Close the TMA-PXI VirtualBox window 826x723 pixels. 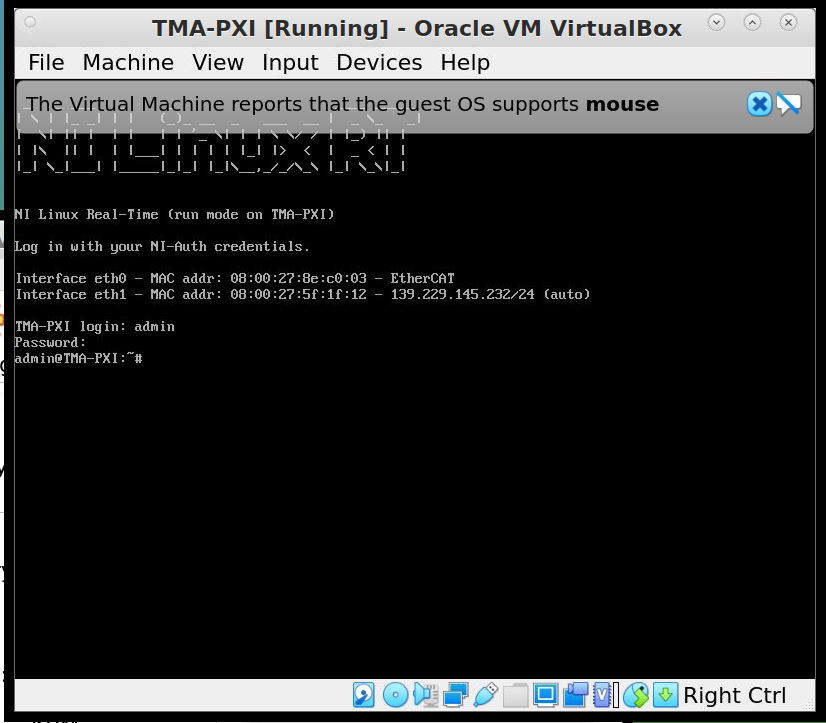click(x=788, y=22)
